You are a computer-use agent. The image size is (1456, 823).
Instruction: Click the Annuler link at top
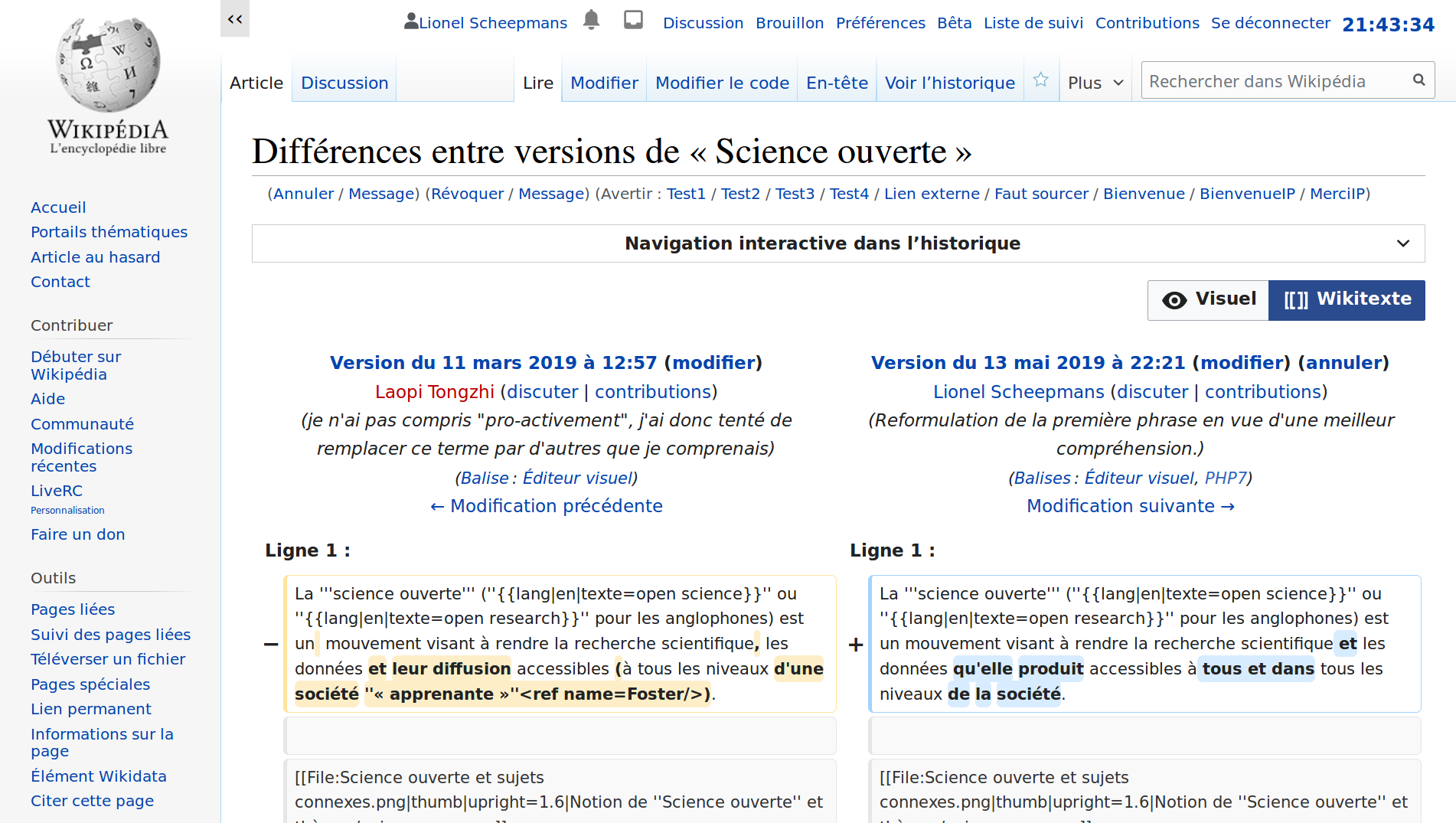tap(303, 194)
